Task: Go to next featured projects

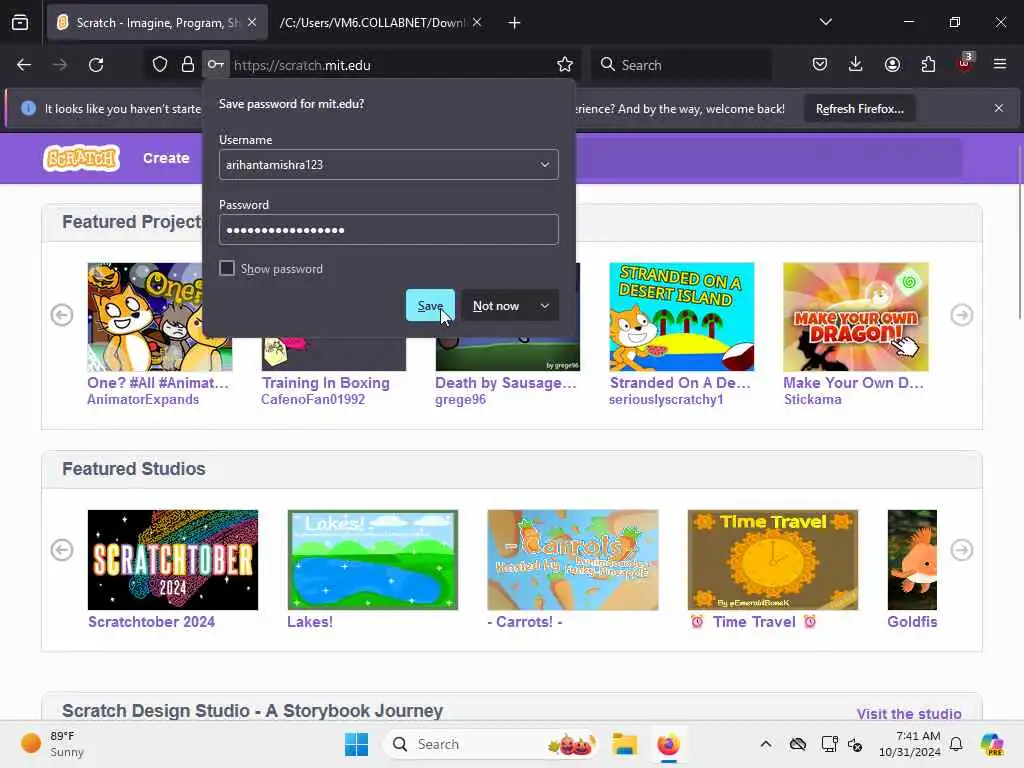Action: tap(962, 315)
